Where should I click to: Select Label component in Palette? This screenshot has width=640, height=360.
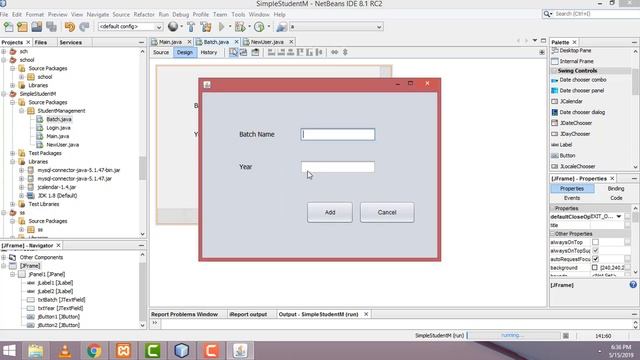[x=565, y=145]
